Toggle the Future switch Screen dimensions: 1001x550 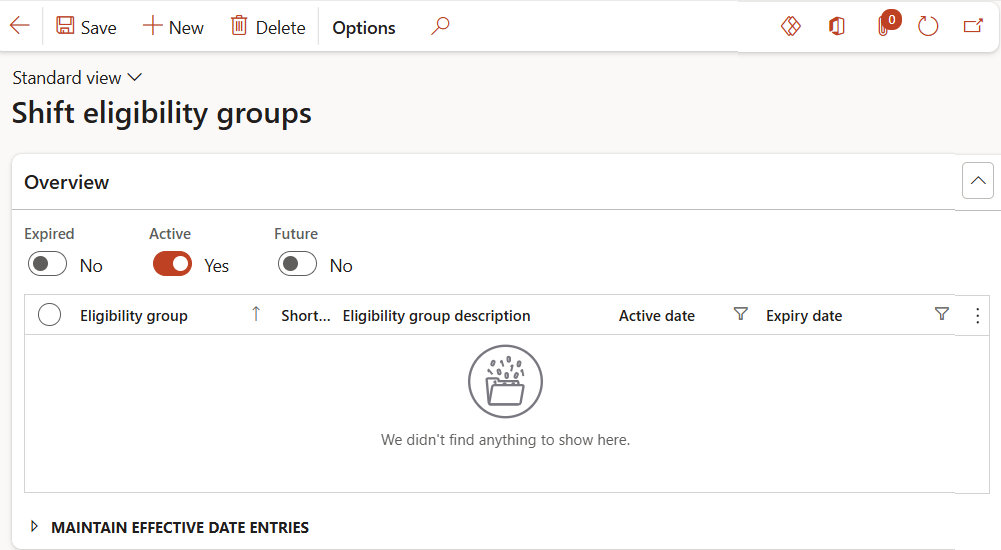click(x=297, y=264)
